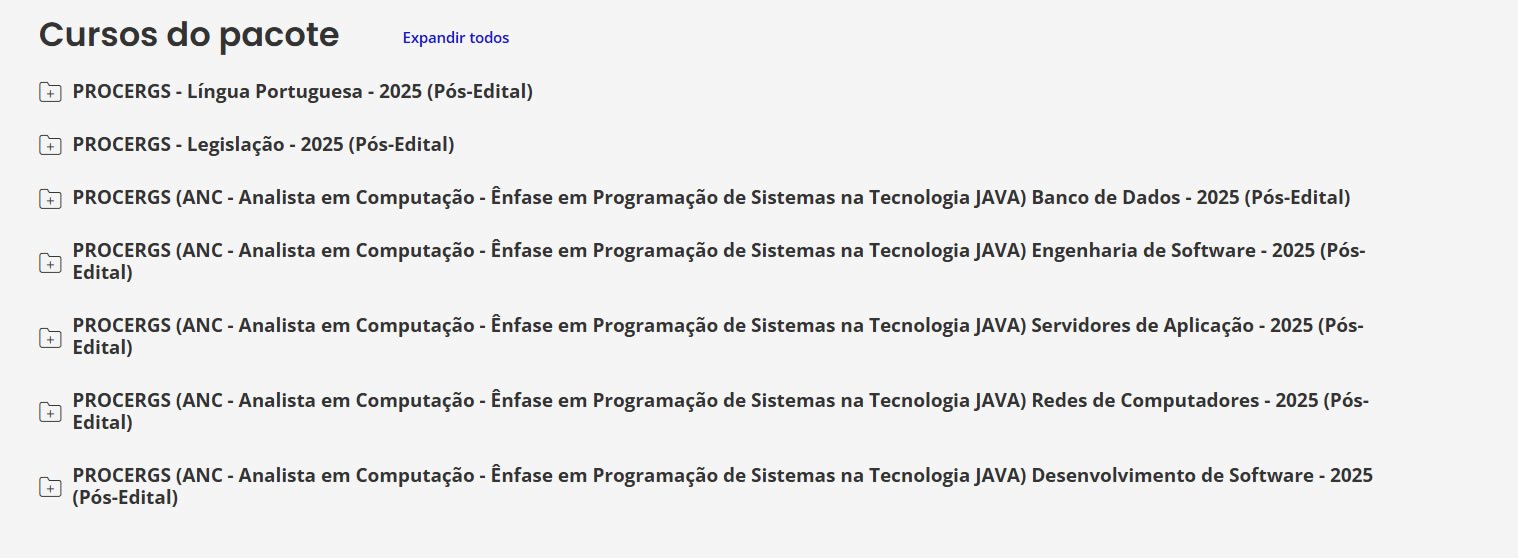This screenshot has height=558, width=1518.
Task: Click the 'Cursos do pacote' heading
Action: point(189,35)
